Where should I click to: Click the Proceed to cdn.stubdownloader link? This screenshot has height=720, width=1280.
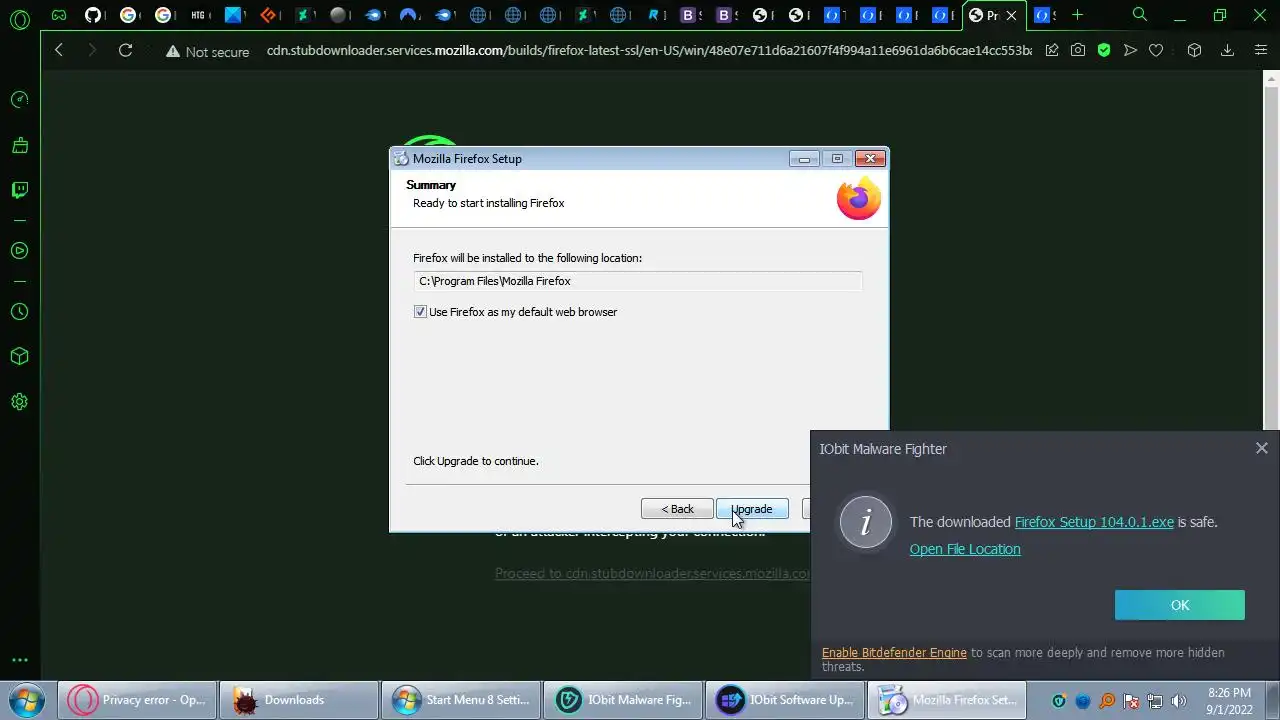click(652, 573)
